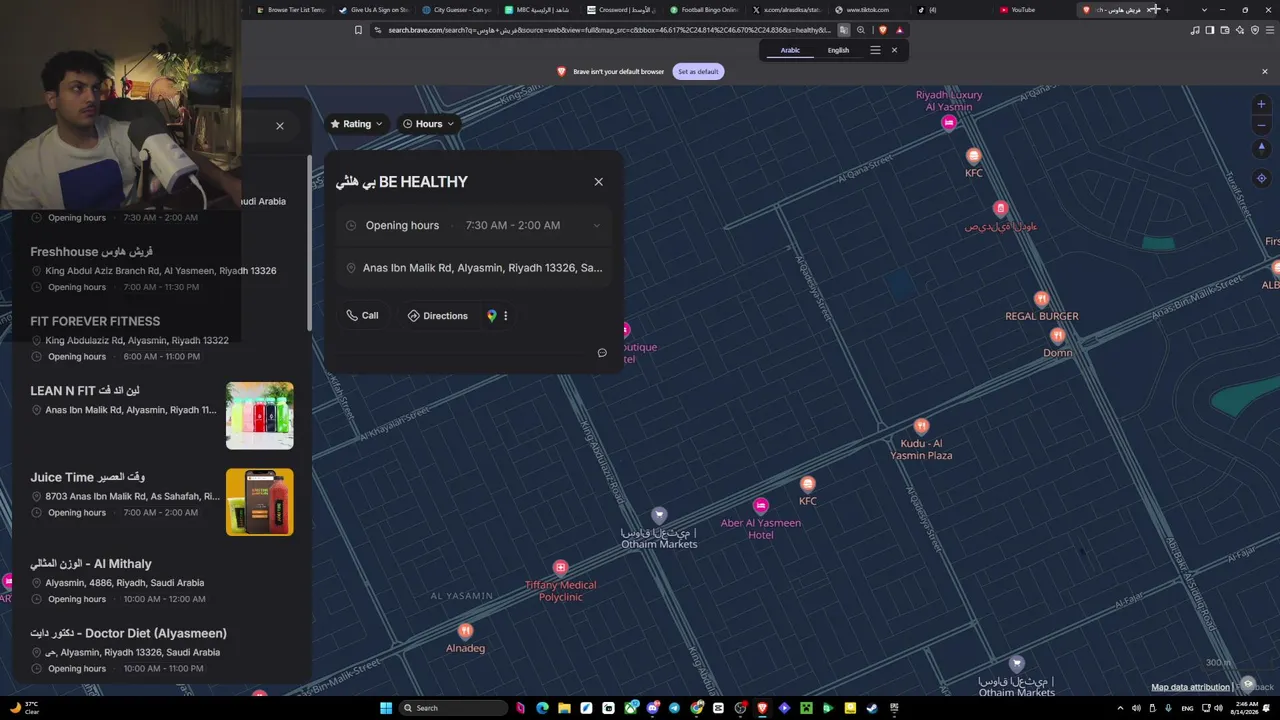The image size is (1280, 720).
Task: Click KFC pin beside Aber Al Yasmeen Hotel
Action: [807, 484]
